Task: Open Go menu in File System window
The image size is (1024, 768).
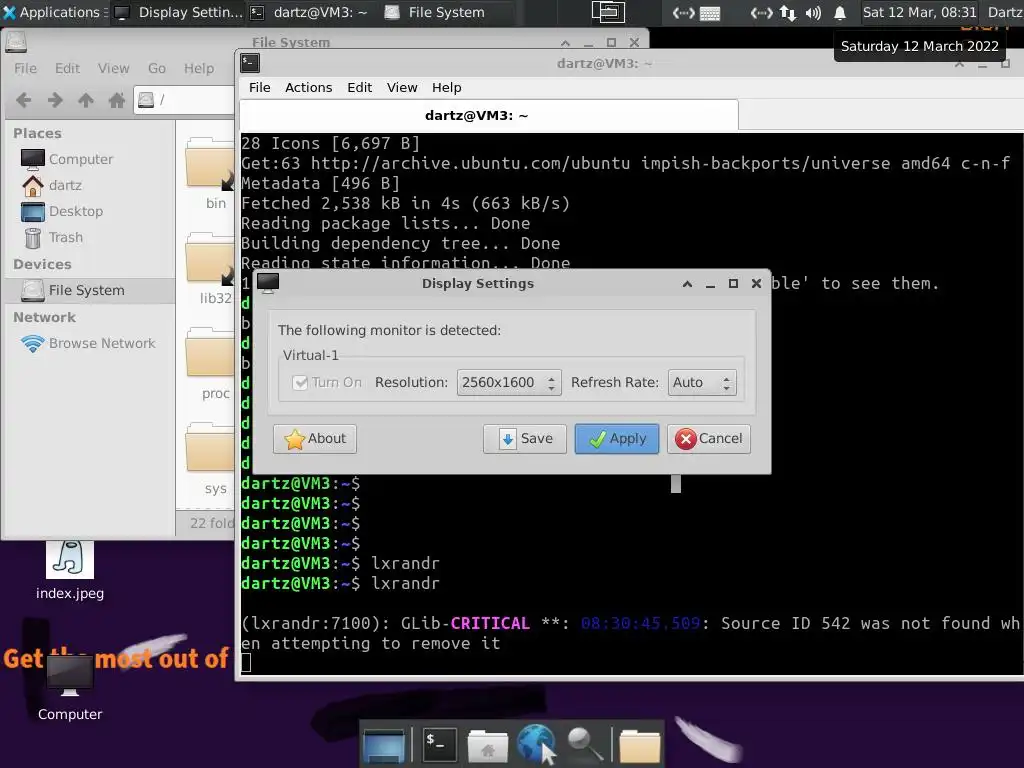Action: pos(157,68)
